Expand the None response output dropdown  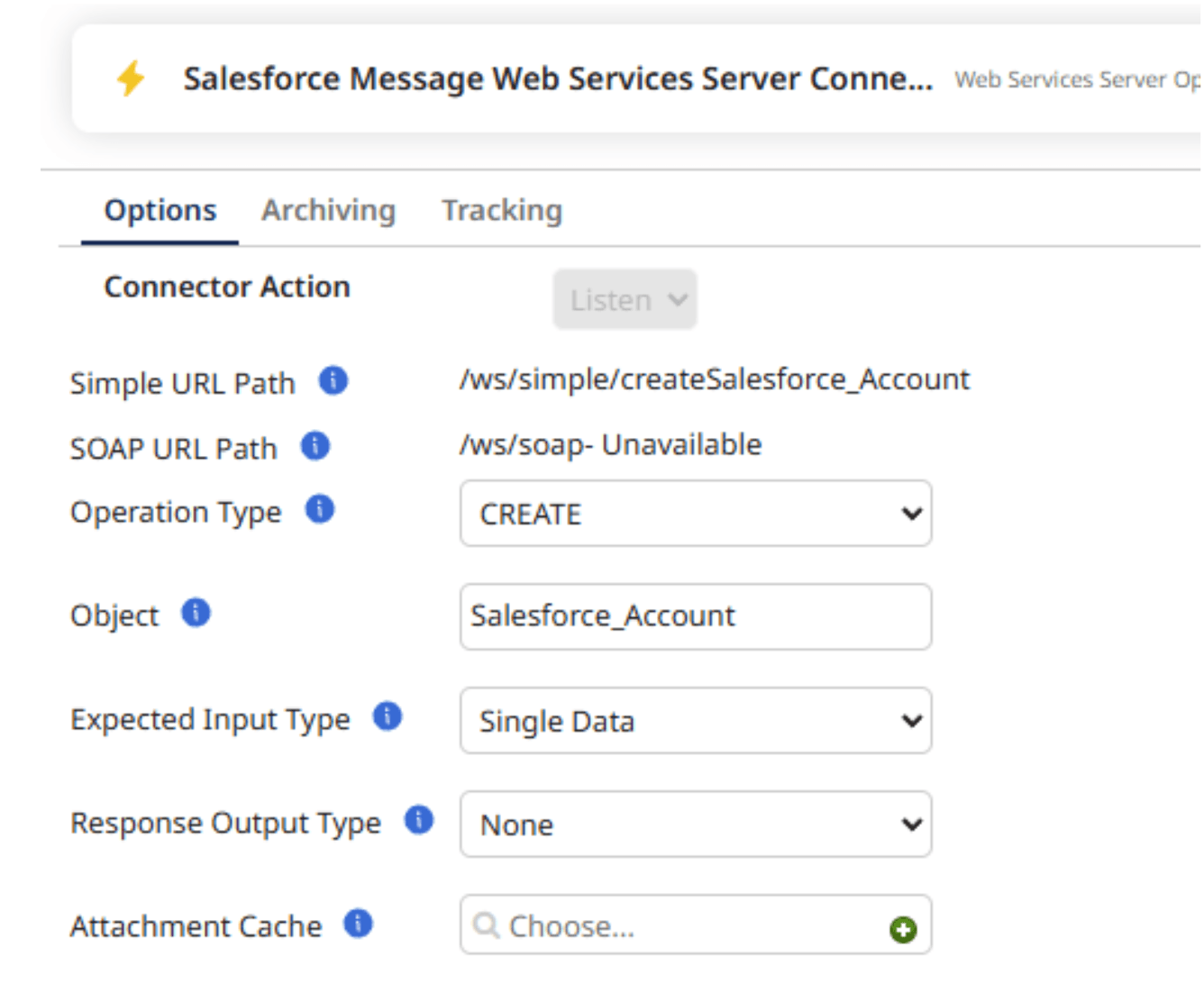coord(696,825)
